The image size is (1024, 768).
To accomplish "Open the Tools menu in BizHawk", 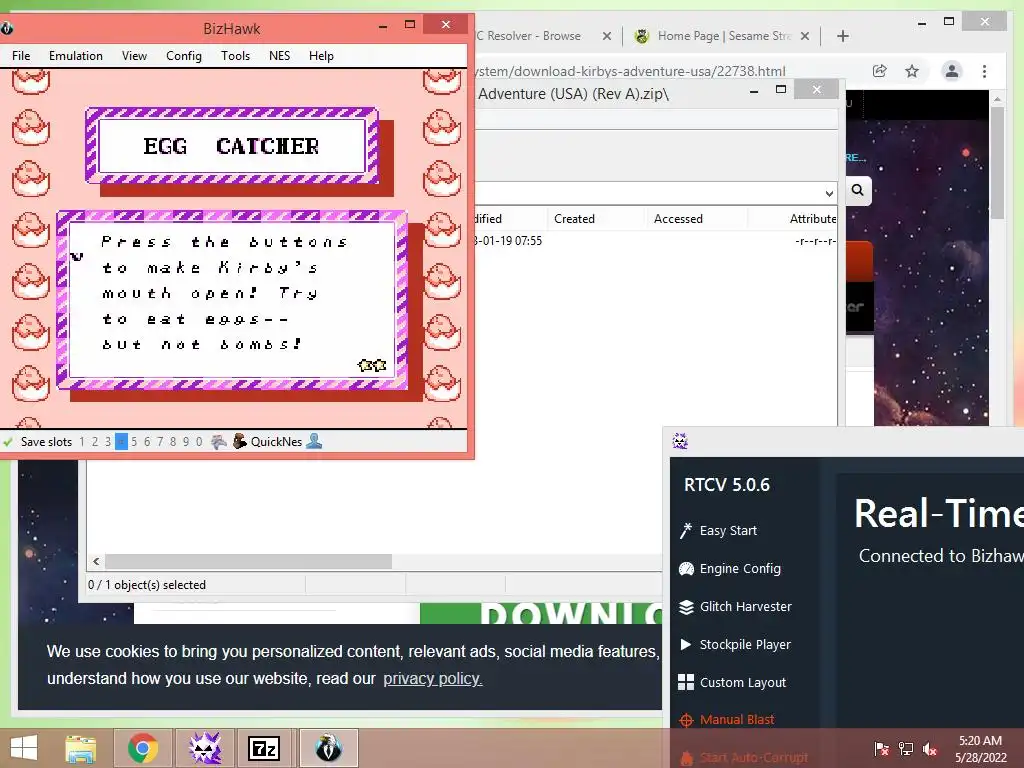I will click(235, 56).
